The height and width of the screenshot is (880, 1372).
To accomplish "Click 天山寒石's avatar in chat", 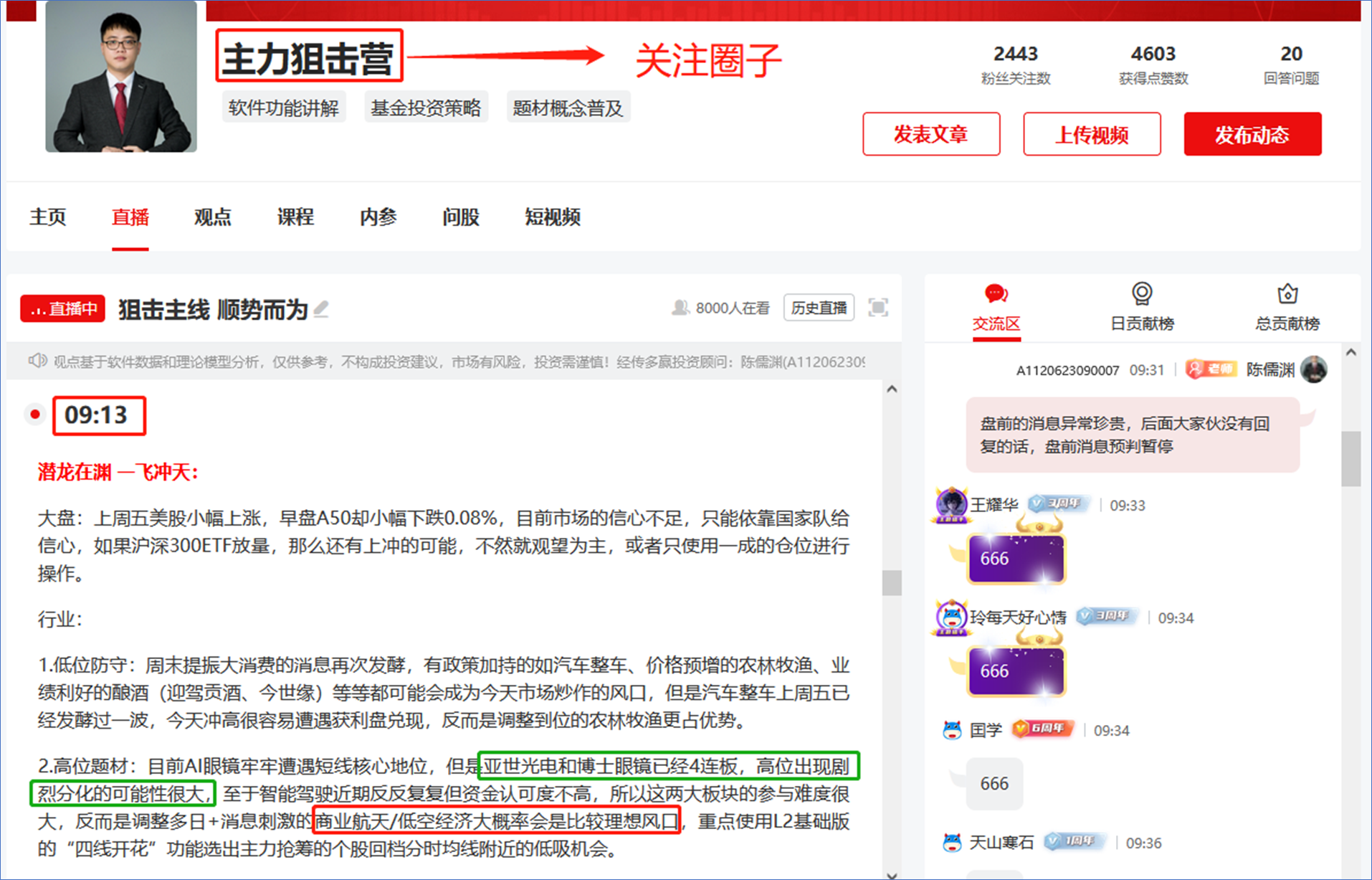I will 952,843.
